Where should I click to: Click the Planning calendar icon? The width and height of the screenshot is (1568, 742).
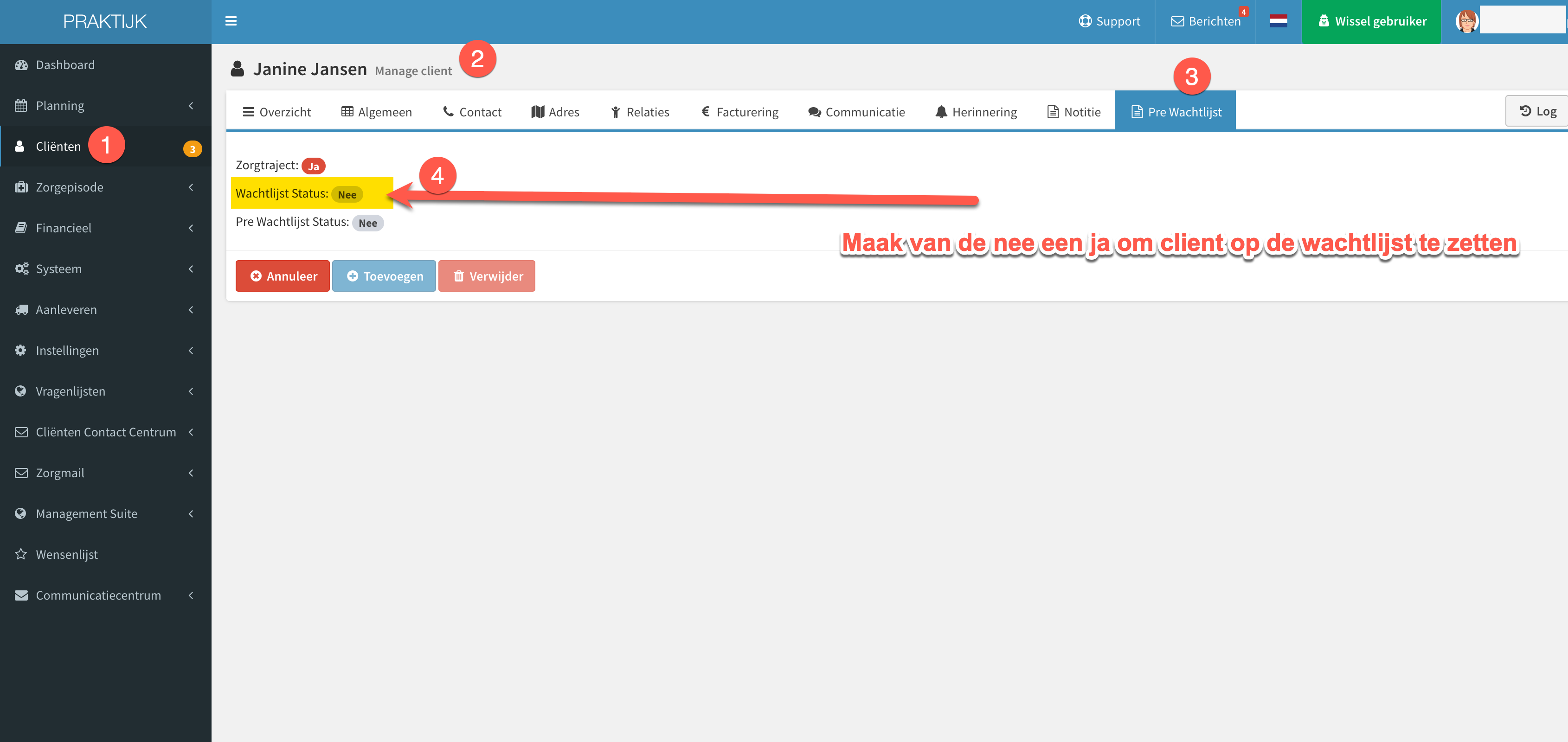point(21,106)
